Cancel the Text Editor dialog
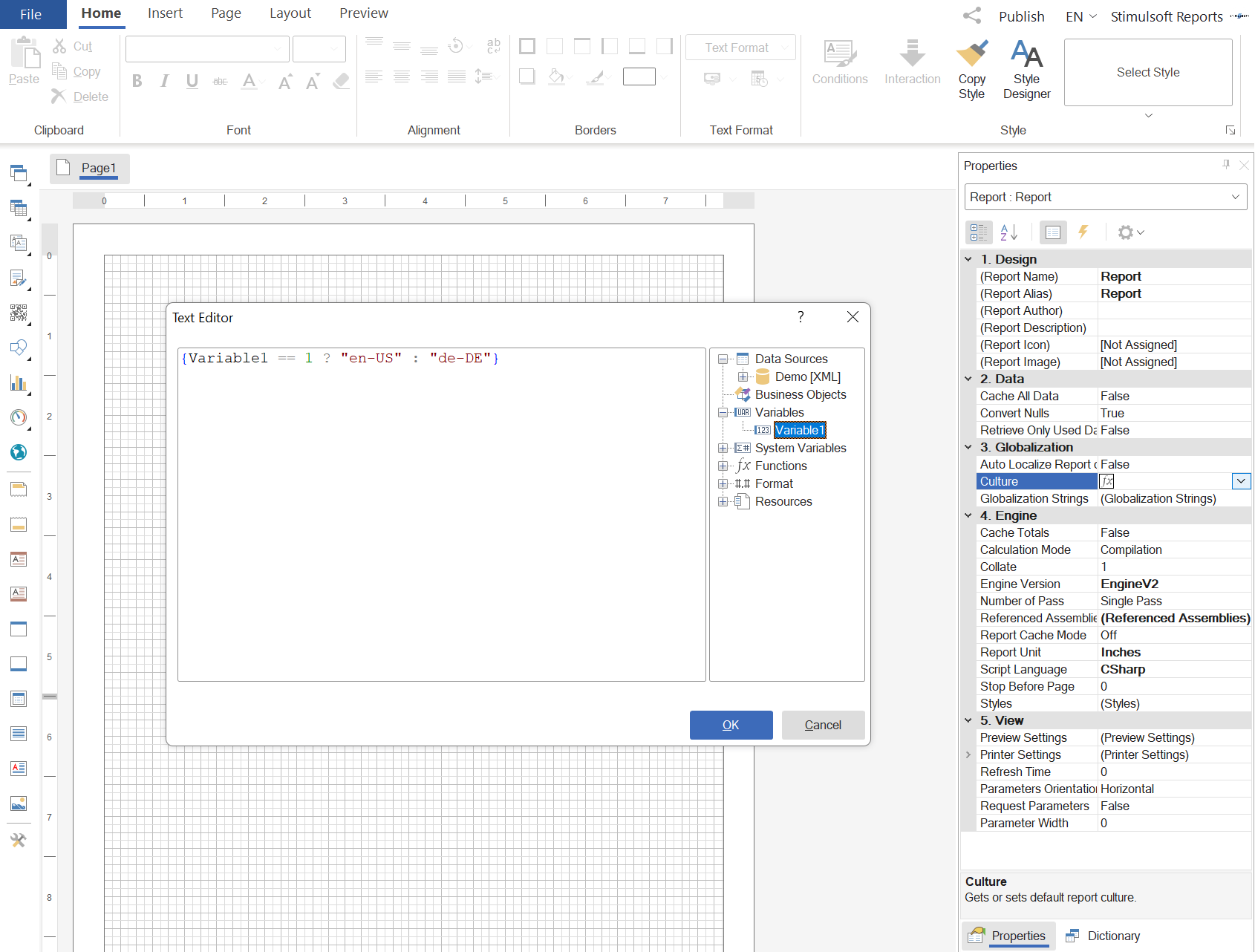 click(x=823, y=725)
